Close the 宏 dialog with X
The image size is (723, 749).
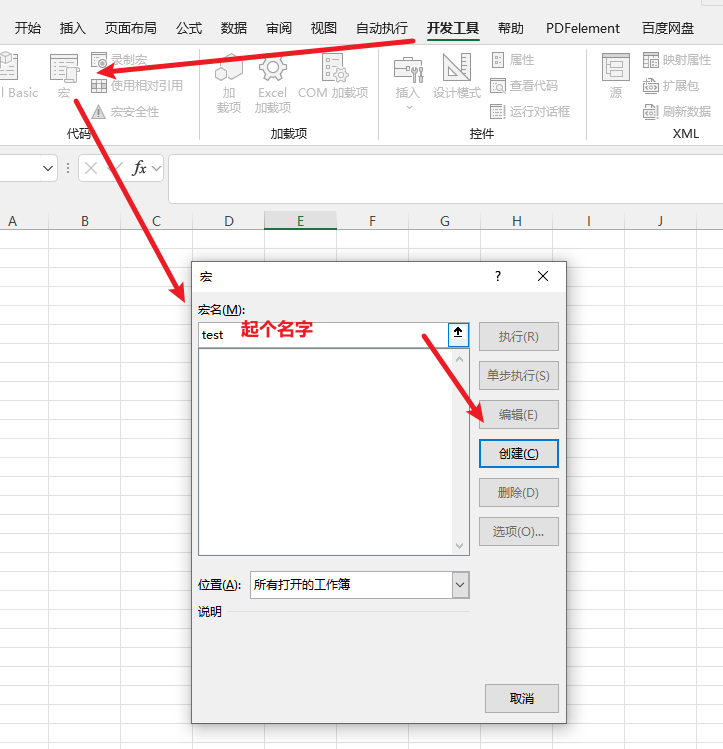click(x=543, y=276)
